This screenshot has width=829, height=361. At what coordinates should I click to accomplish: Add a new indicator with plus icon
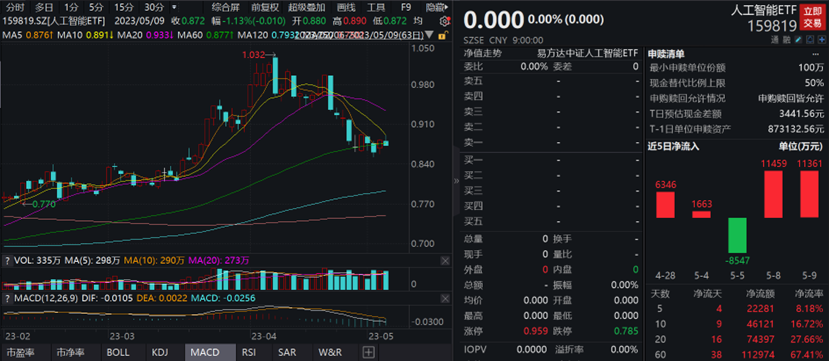click(x=369, y=352)
